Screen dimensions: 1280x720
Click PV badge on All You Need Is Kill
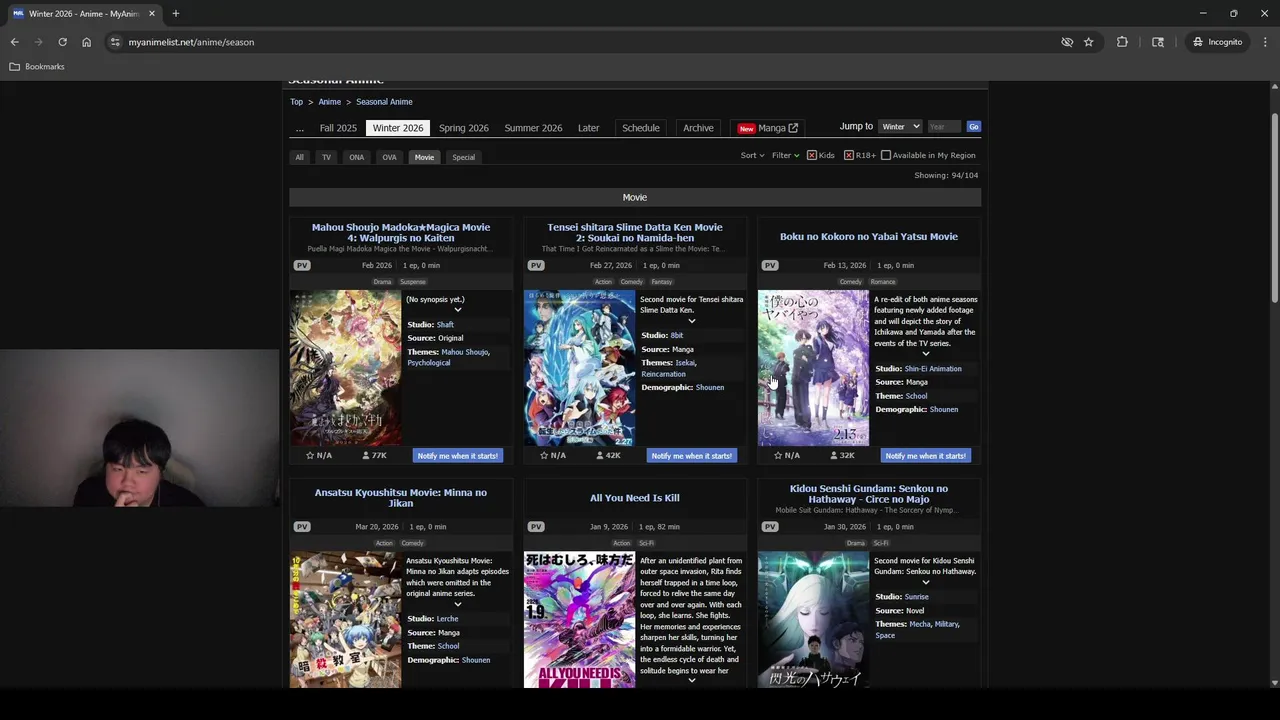(536, 526)
